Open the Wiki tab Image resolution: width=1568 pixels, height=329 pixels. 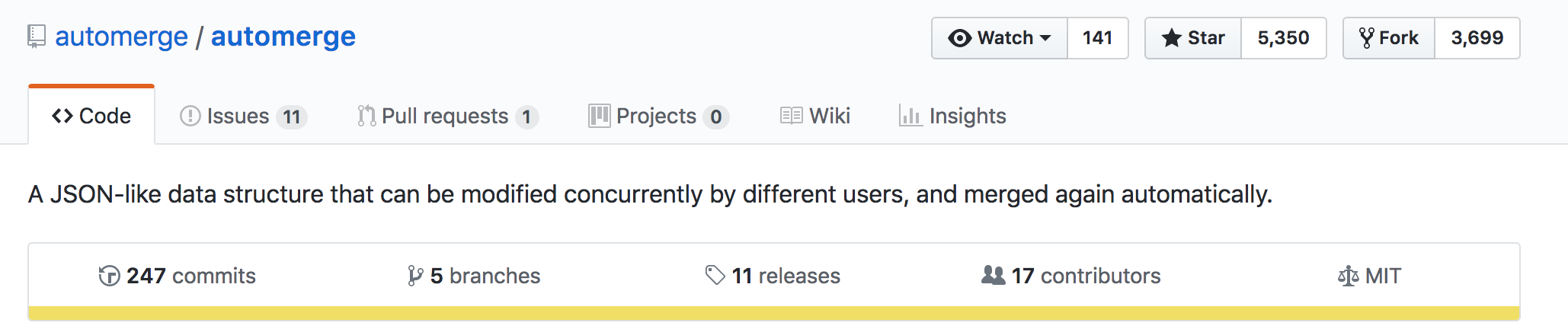click(x=815, y=116)
